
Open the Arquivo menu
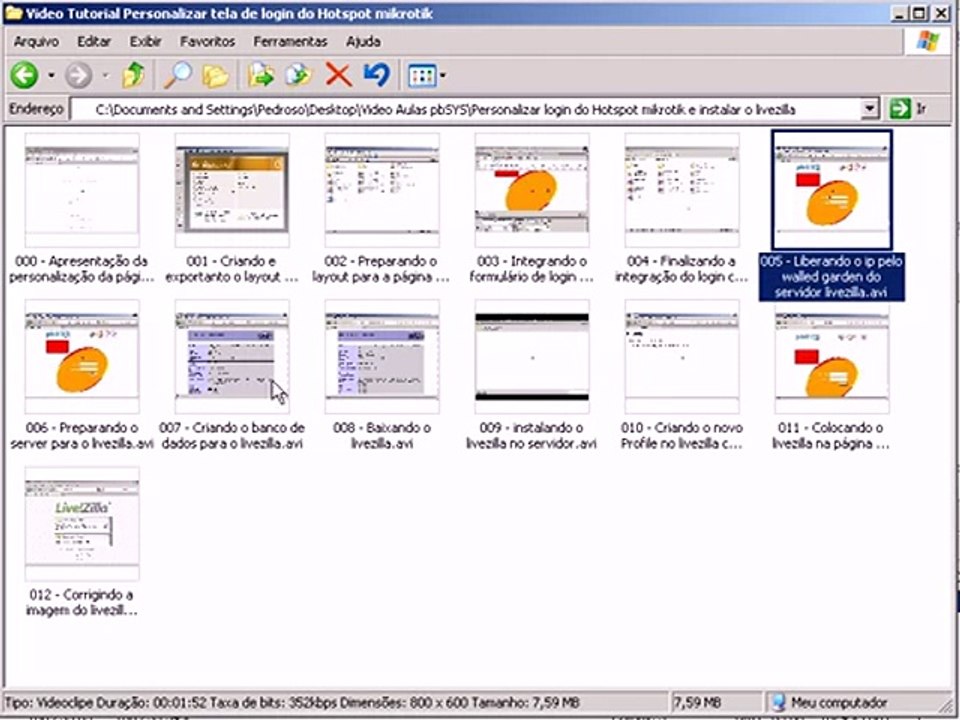(x=36, y=42)
